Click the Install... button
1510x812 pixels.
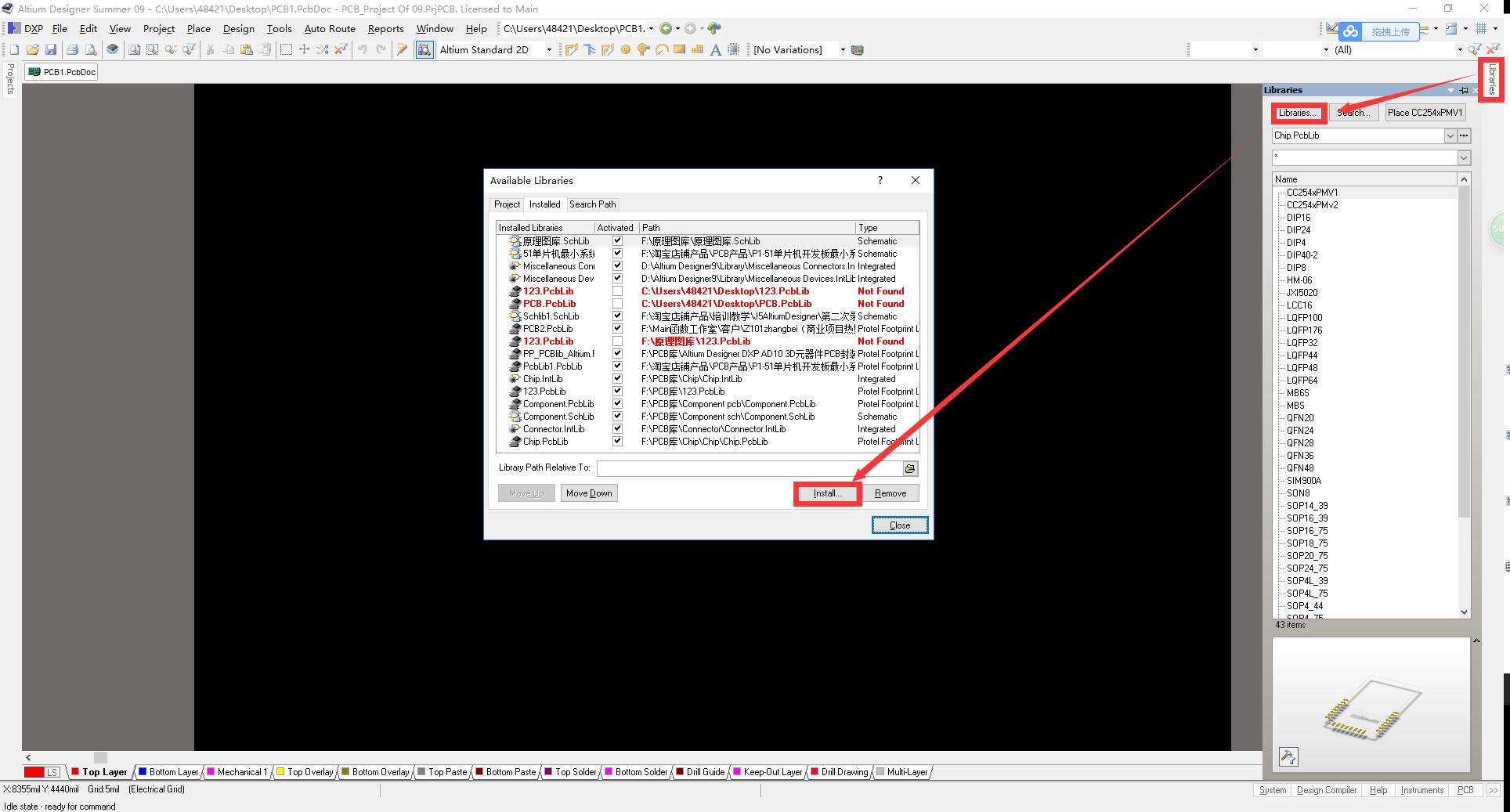(x=827, y=493)
